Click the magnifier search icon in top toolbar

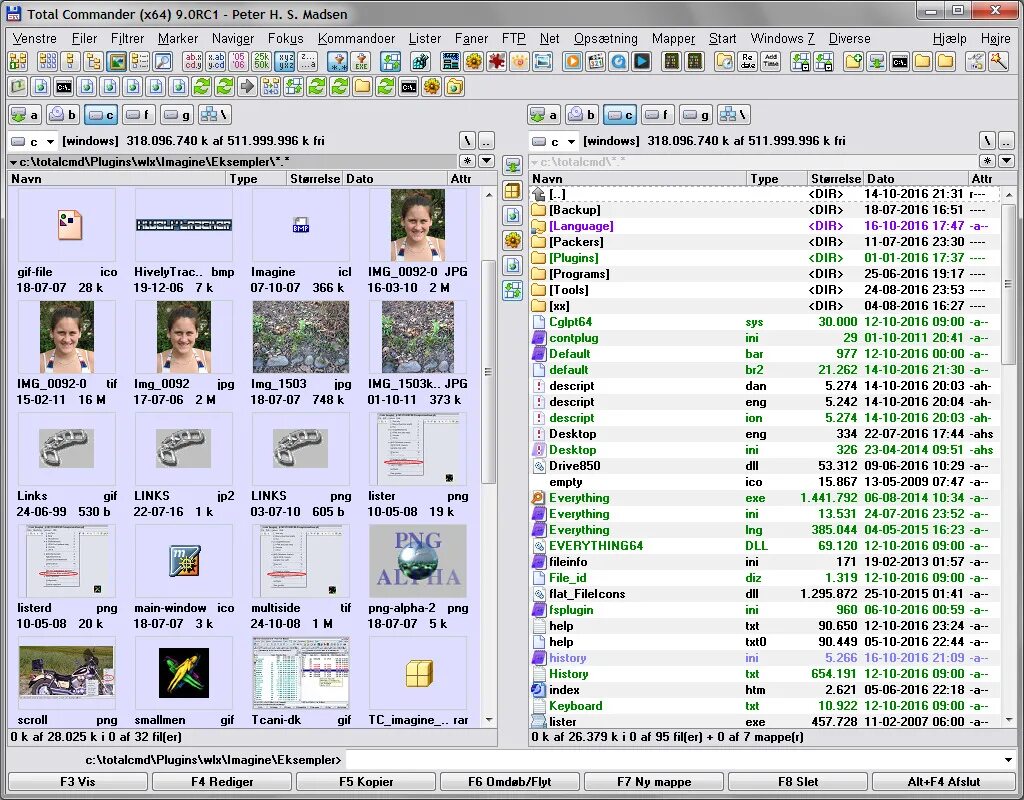pos(163,61)
